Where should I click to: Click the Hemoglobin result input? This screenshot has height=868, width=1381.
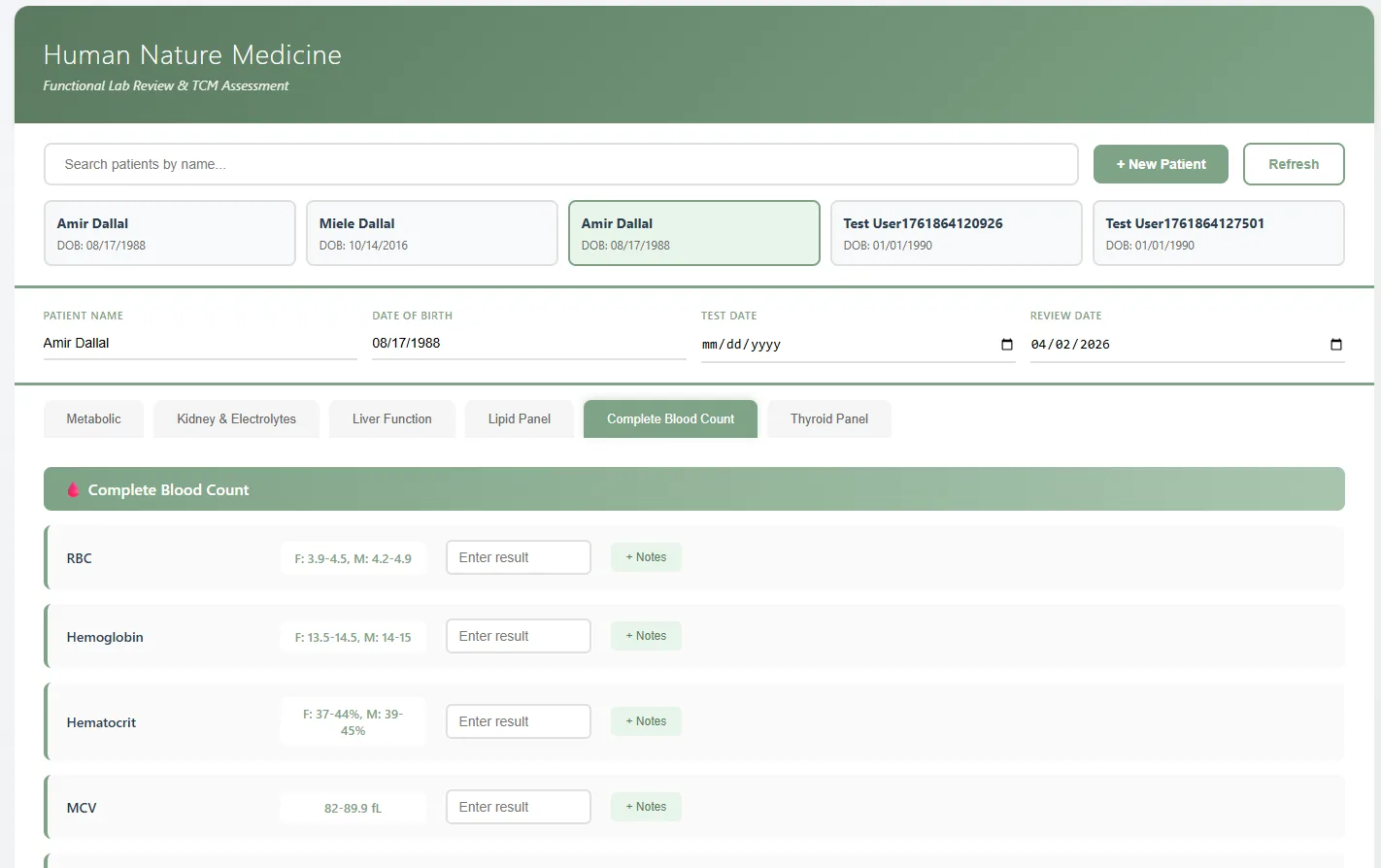click(519, 636)
